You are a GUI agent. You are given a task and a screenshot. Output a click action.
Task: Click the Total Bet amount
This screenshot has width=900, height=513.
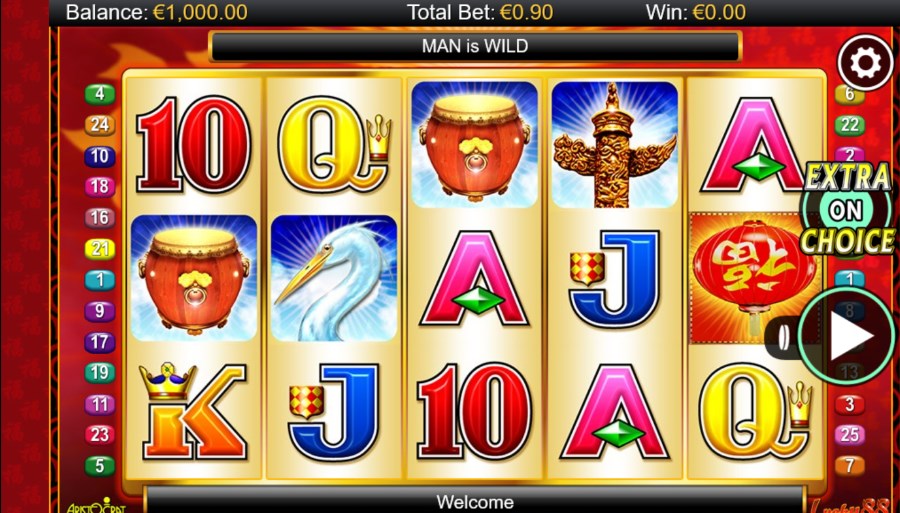point(526,12)
